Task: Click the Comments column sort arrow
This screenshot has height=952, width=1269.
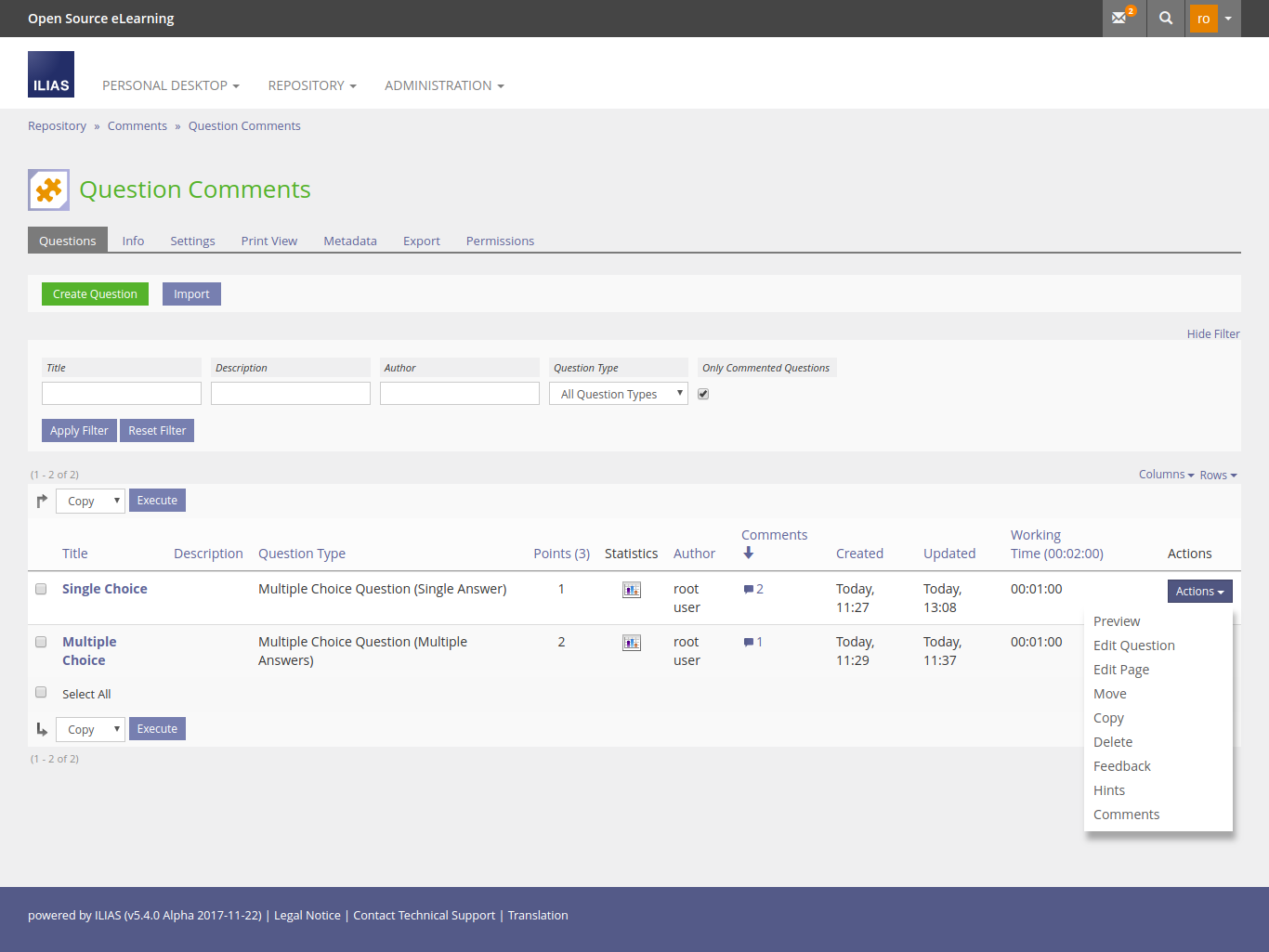Action: coord(749,554)
